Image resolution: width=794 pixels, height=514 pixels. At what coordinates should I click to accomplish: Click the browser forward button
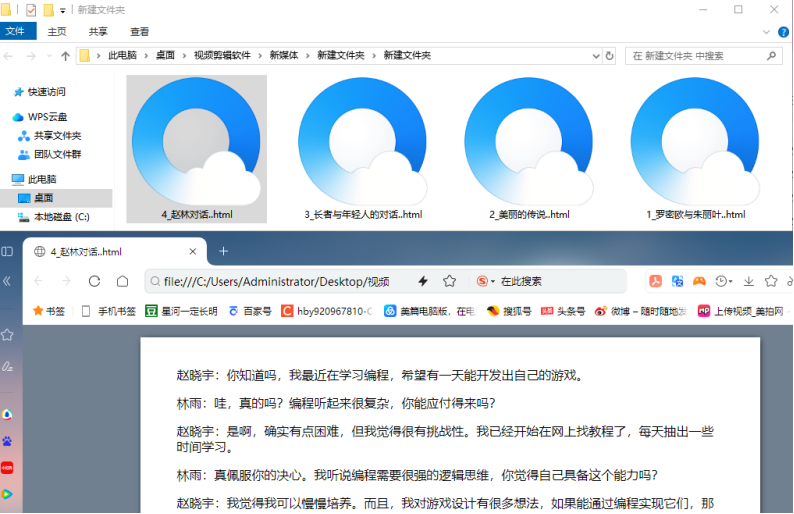coord(66,281)
